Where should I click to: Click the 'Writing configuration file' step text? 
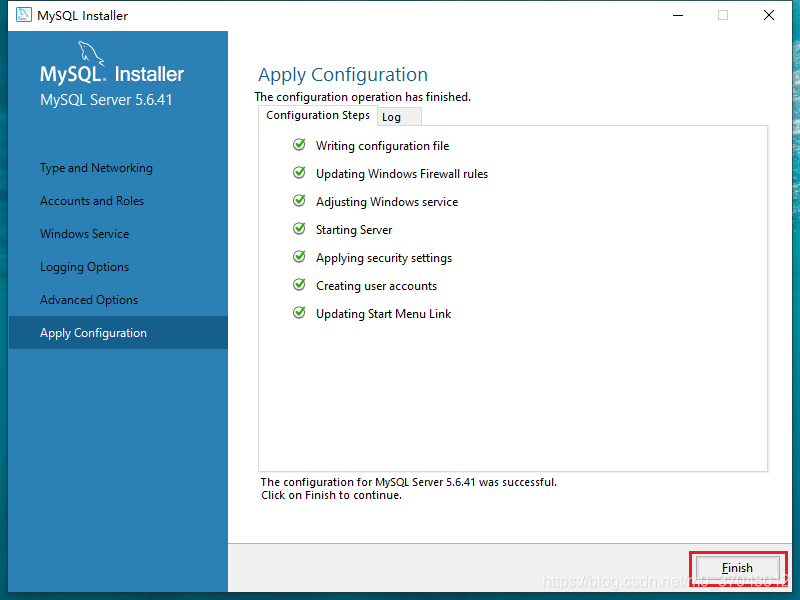pyautogui.click(x=383, y=146)
